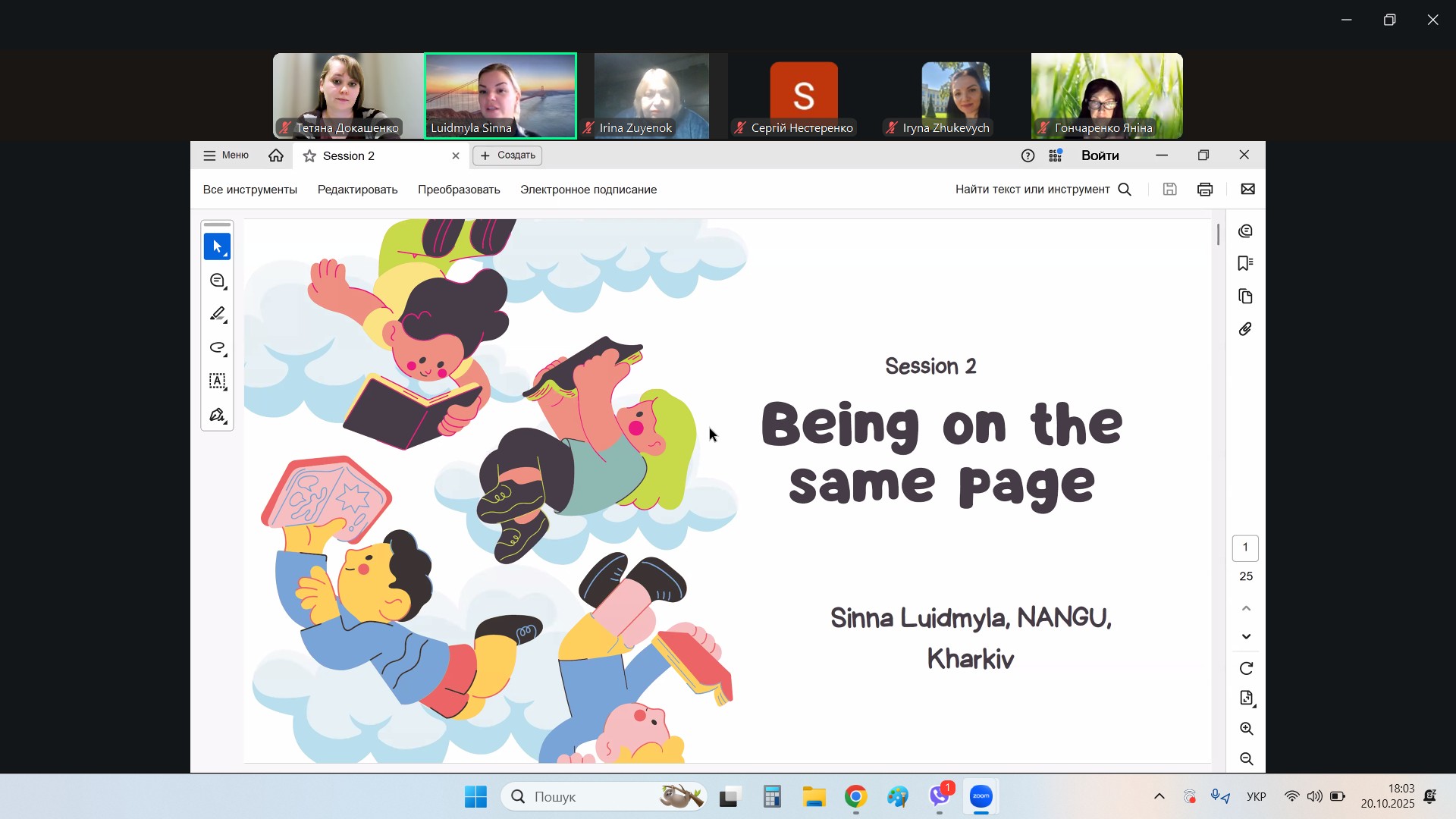Viewport: 1456px width, 819px height.
Task: Choose the freehand draw loop tool
Action: [217, 348]
